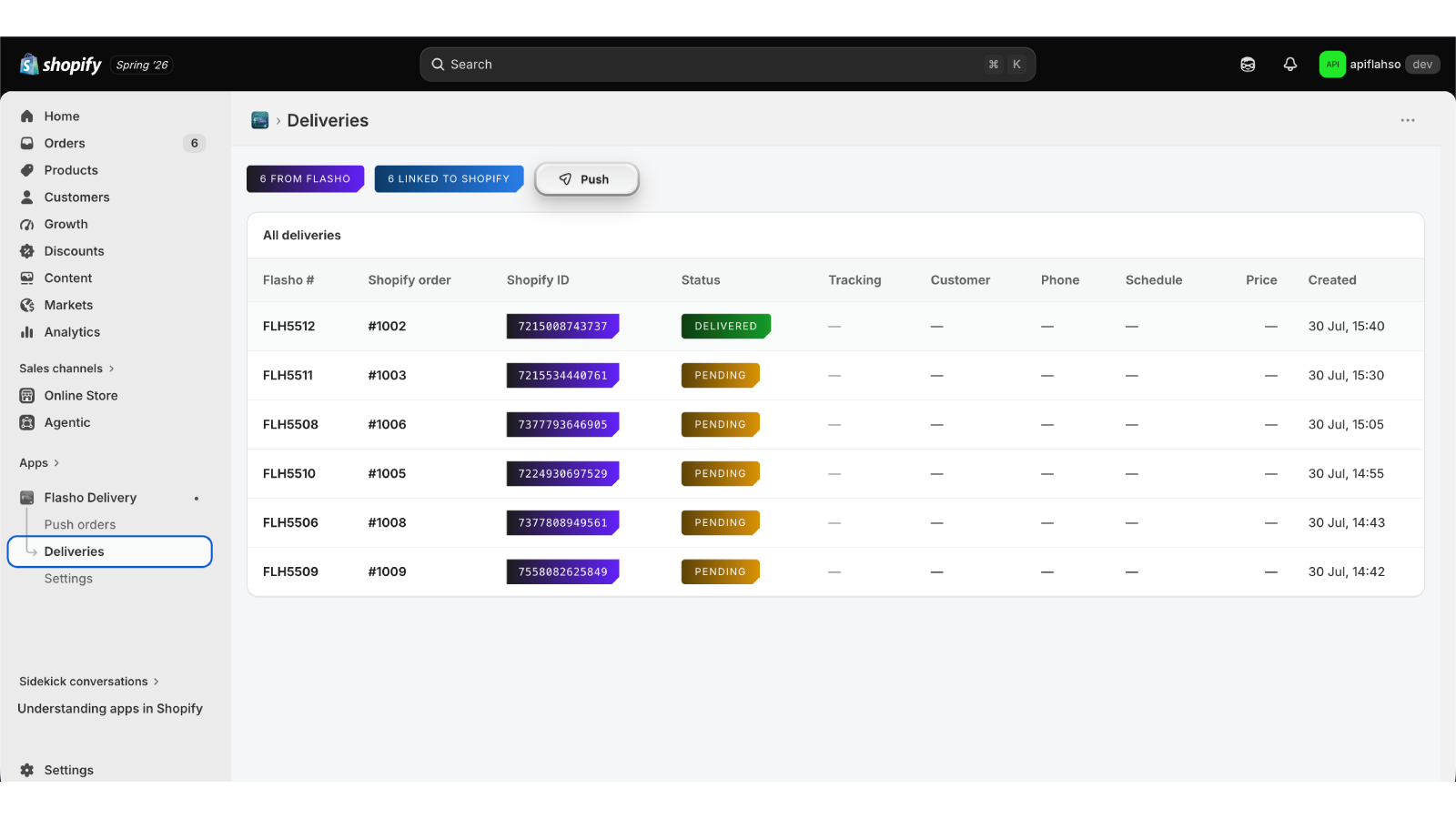Click the Shopify logo

click(x=61, y=65)
